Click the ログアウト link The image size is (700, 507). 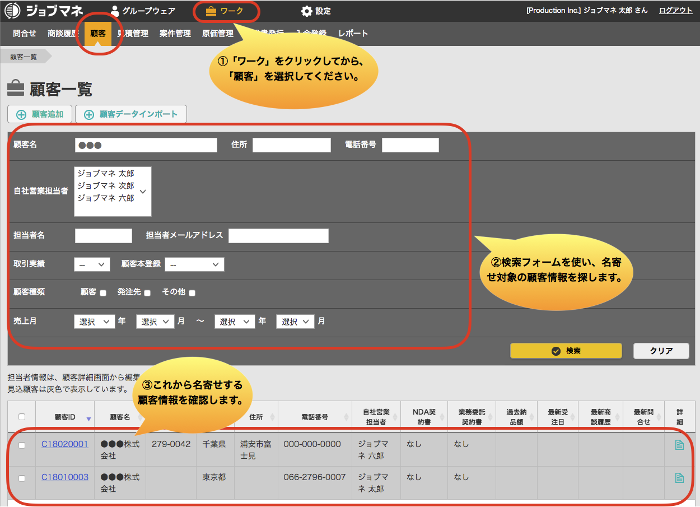coord(675,10)
